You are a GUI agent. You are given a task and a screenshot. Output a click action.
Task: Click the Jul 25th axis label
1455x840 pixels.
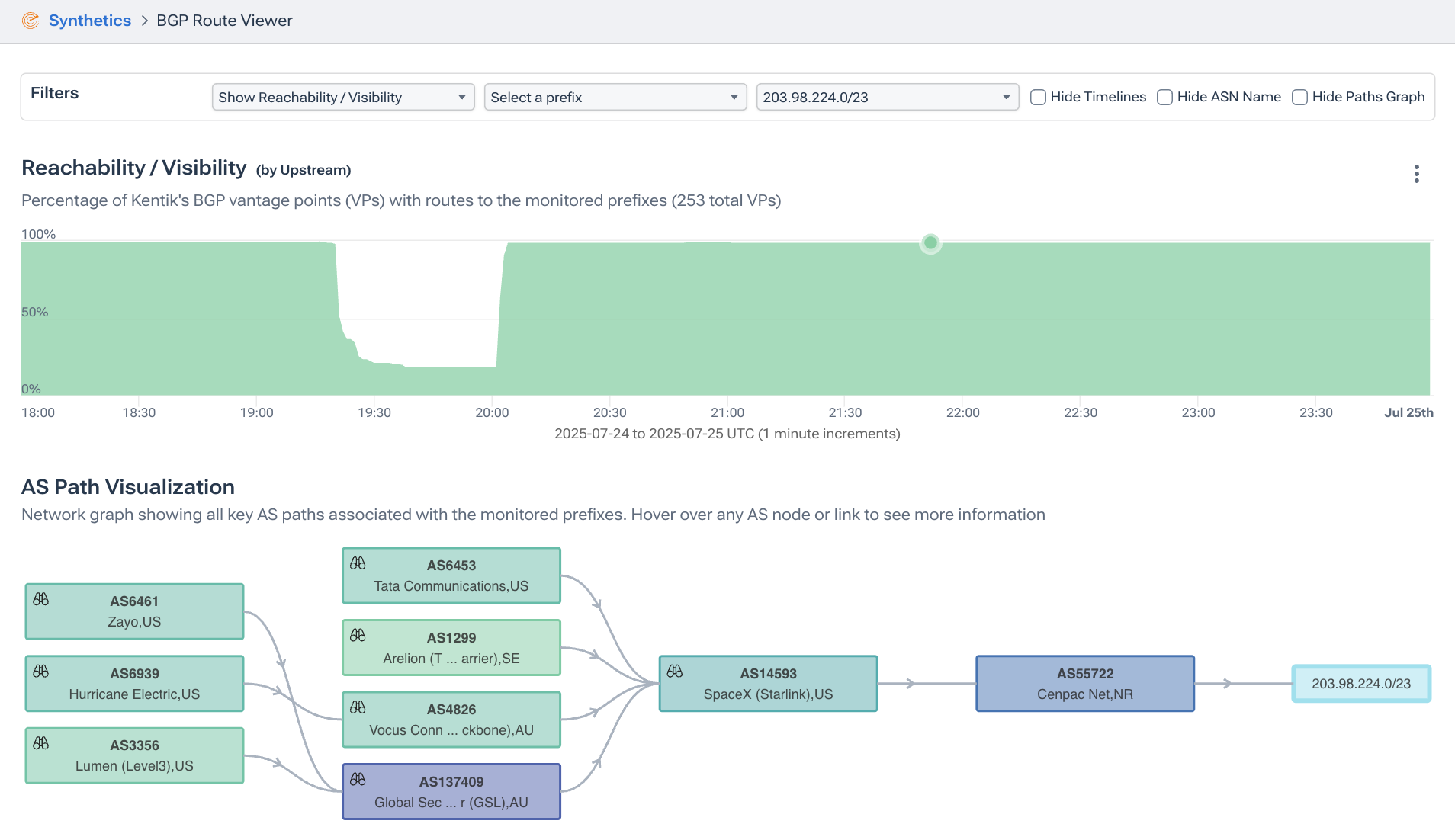coord(1408,412)
